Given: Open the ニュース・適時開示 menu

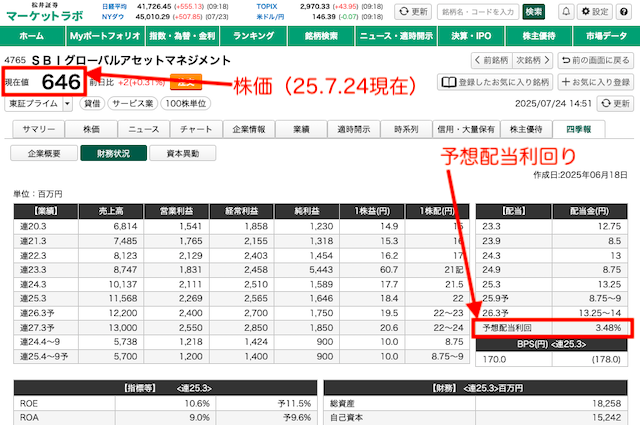Looking at the screenshot, I should 396,36.
